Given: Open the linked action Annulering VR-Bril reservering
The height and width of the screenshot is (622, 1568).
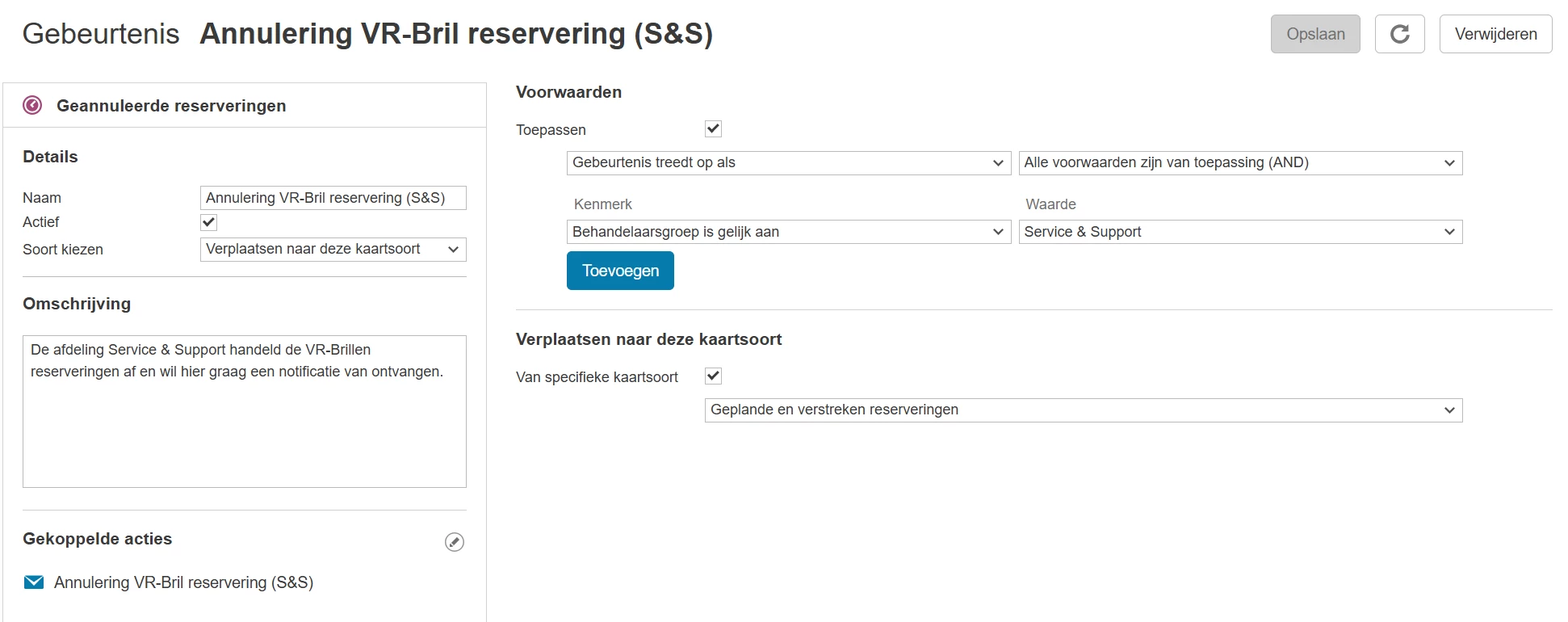Looking at the screenshot, I should [183, 582].
